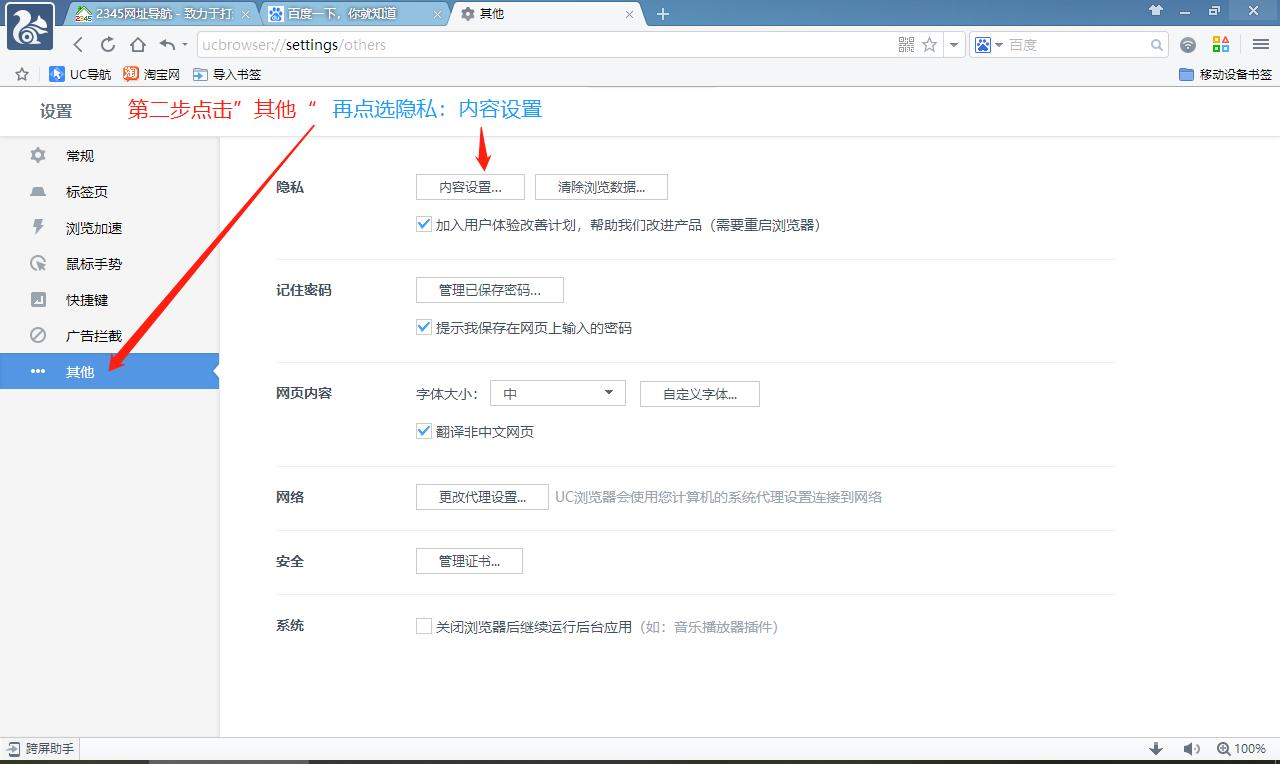This screenshot has height=764, width=1280.
Task: Open the 字体大小 dropdown
Action: pyautogui.click(x=557, y=393)
